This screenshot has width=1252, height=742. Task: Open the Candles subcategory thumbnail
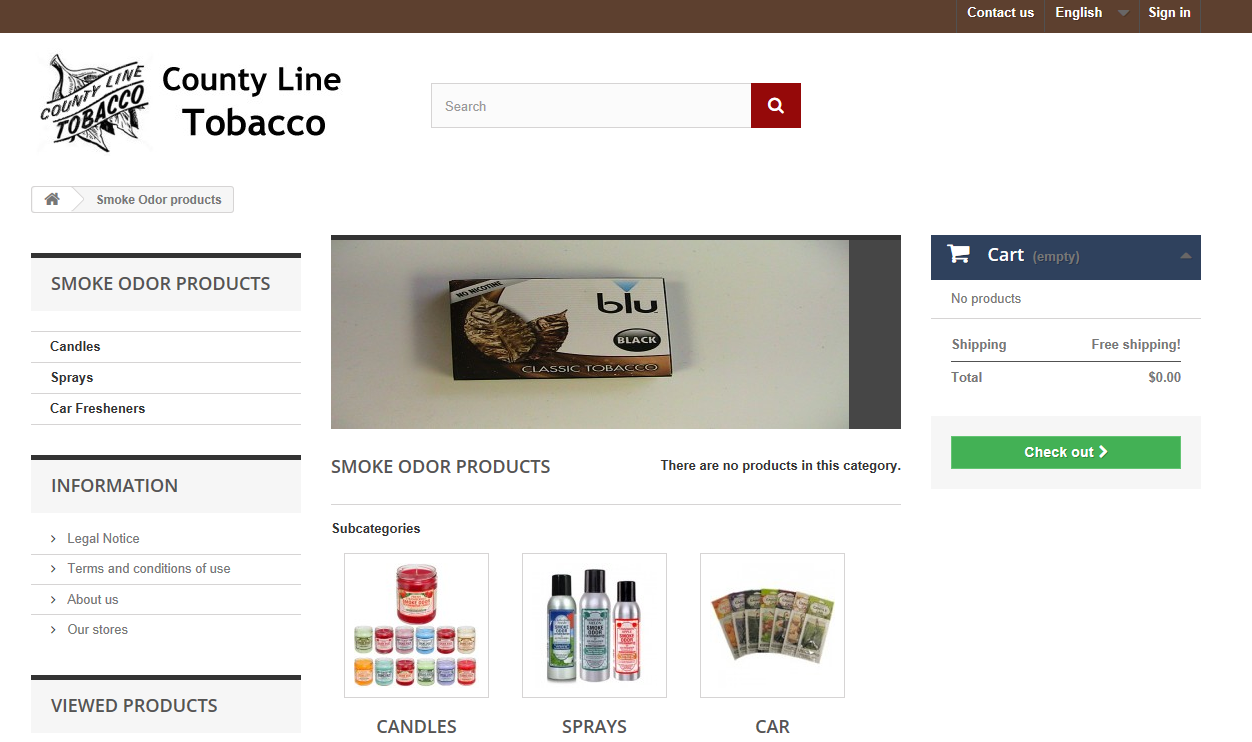tap(416, 625)
